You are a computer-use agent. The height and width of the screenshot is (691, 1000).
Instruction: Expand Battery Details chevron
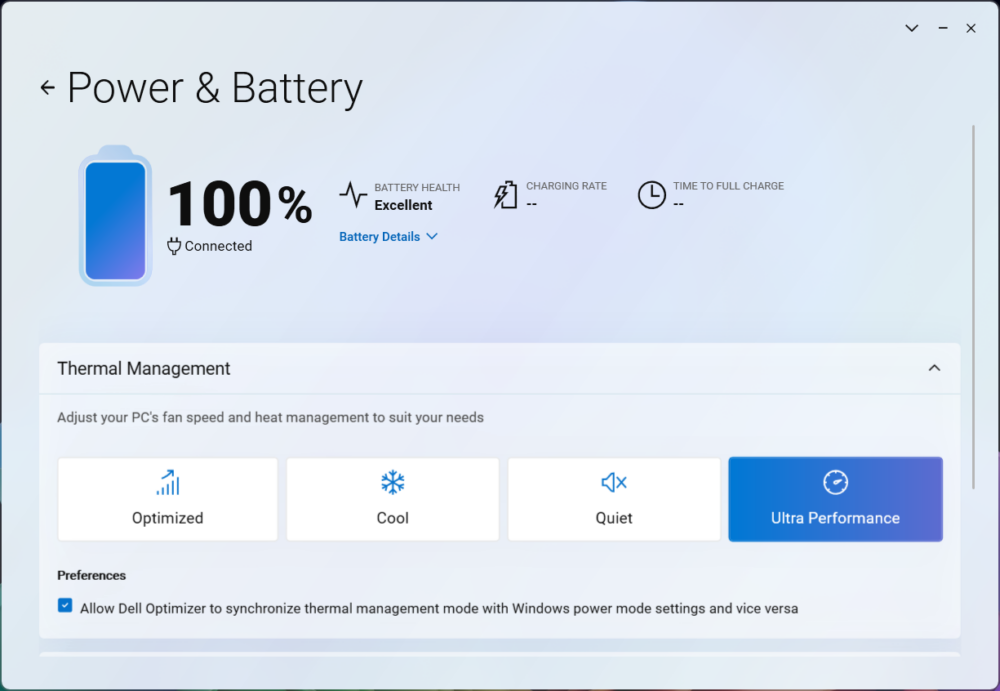tap(432, 237)
